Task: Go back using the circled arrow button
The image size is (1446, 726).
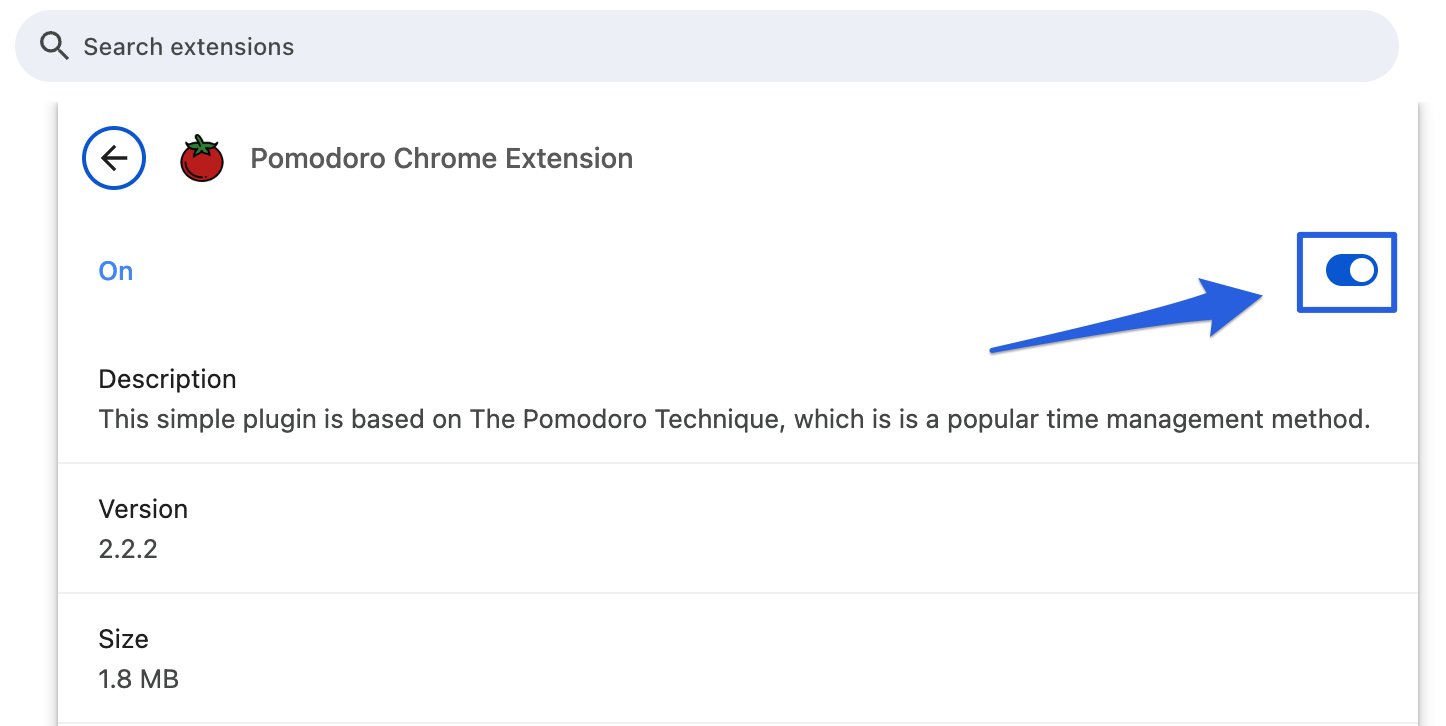Action: click(x=114, y=158)
